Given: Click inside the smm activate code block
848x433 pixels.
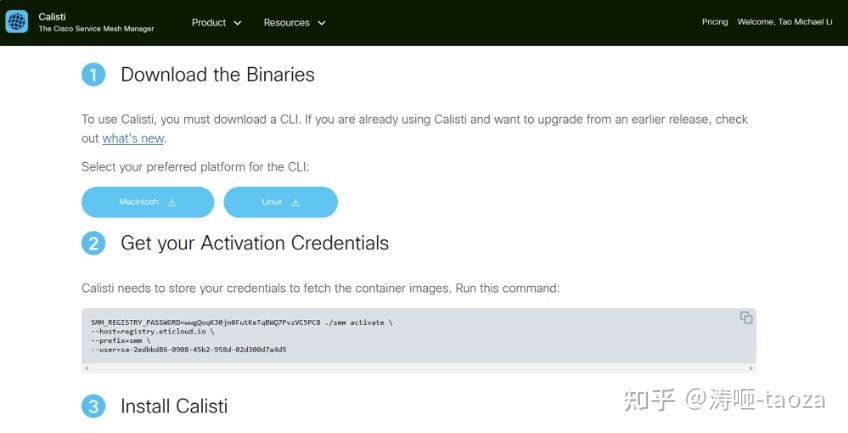Looking at the screenshot, I should click(x=400, y=336).
